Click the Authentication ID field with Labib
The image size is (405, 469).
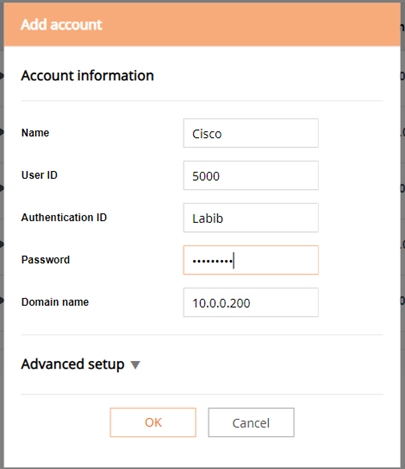point(251,218)
